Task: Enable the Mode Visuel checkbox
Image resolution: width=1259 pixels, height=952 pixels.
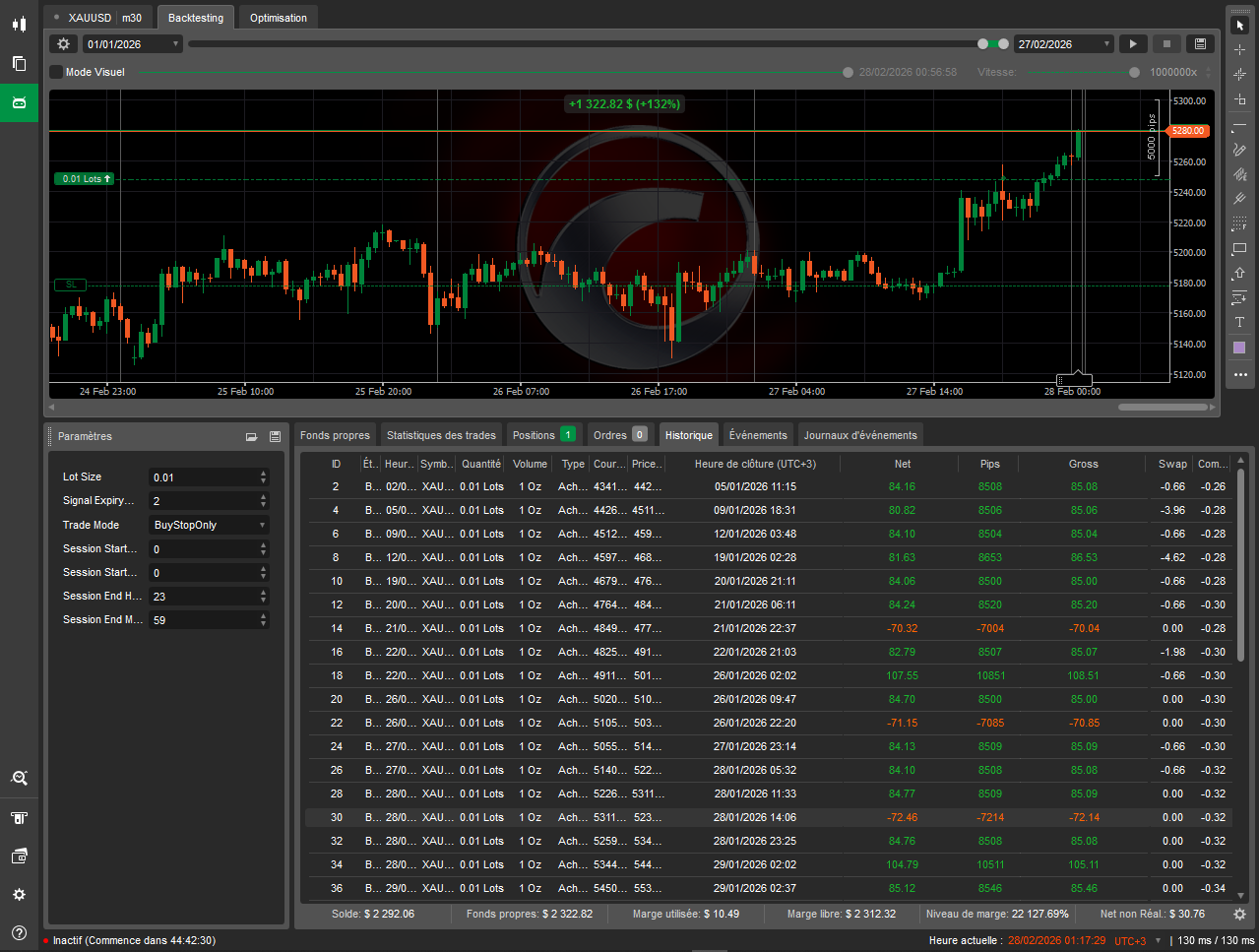Action: click(55, 71)
